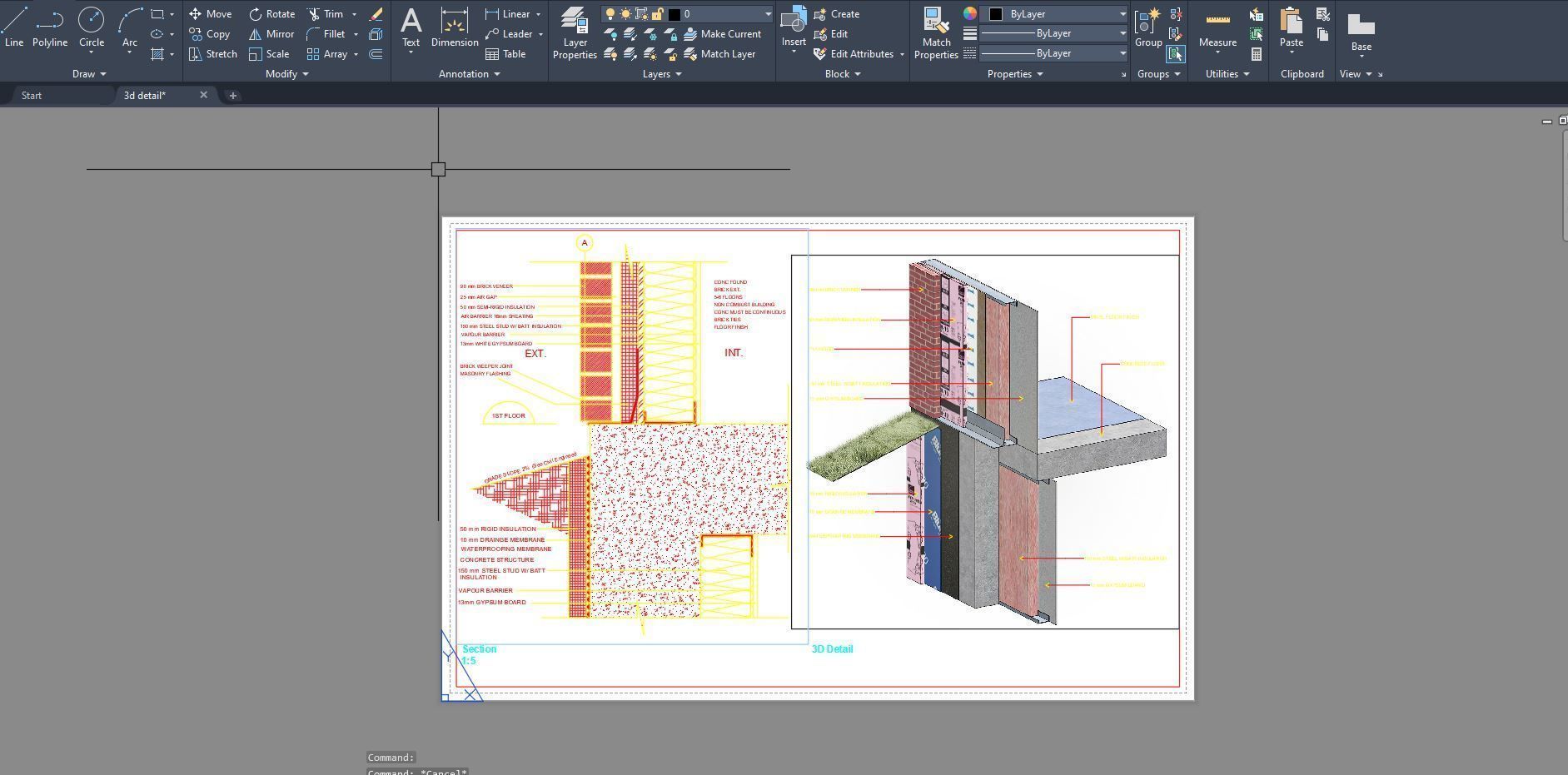Expand the Layers panel
The image size is (1568, 775).
(662, 74)
